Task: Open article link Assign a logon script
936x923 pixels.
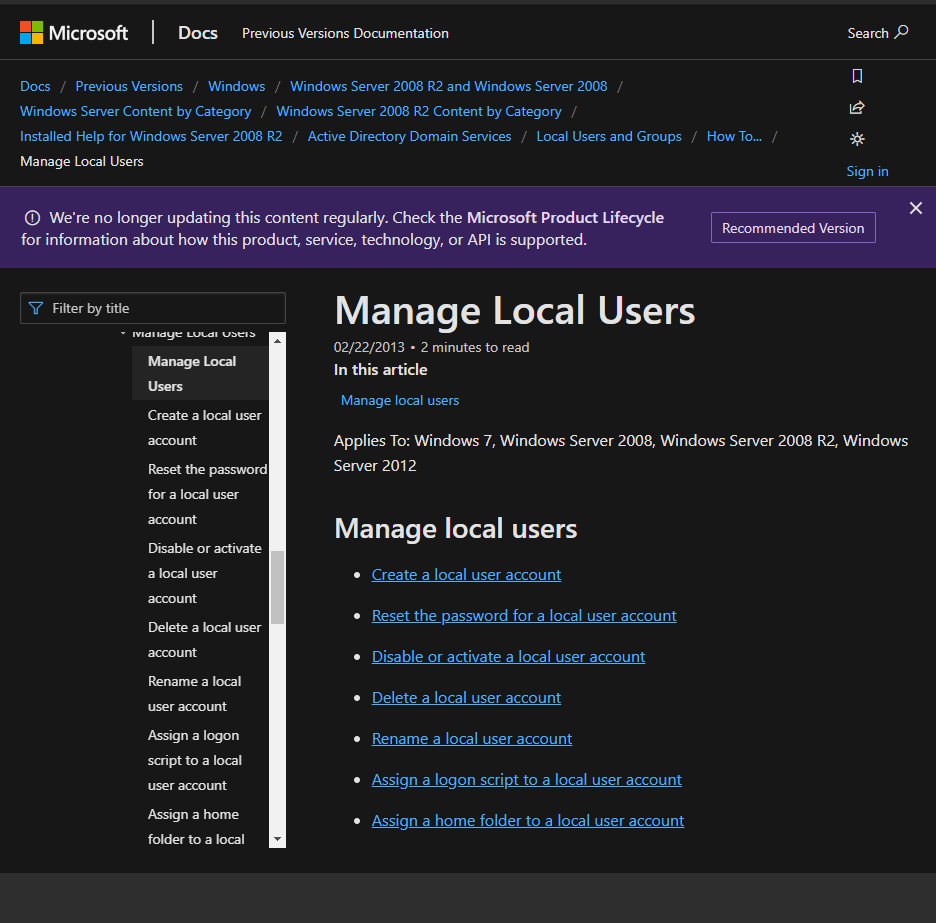Action: pyautogui.click(x=526, y=780)
